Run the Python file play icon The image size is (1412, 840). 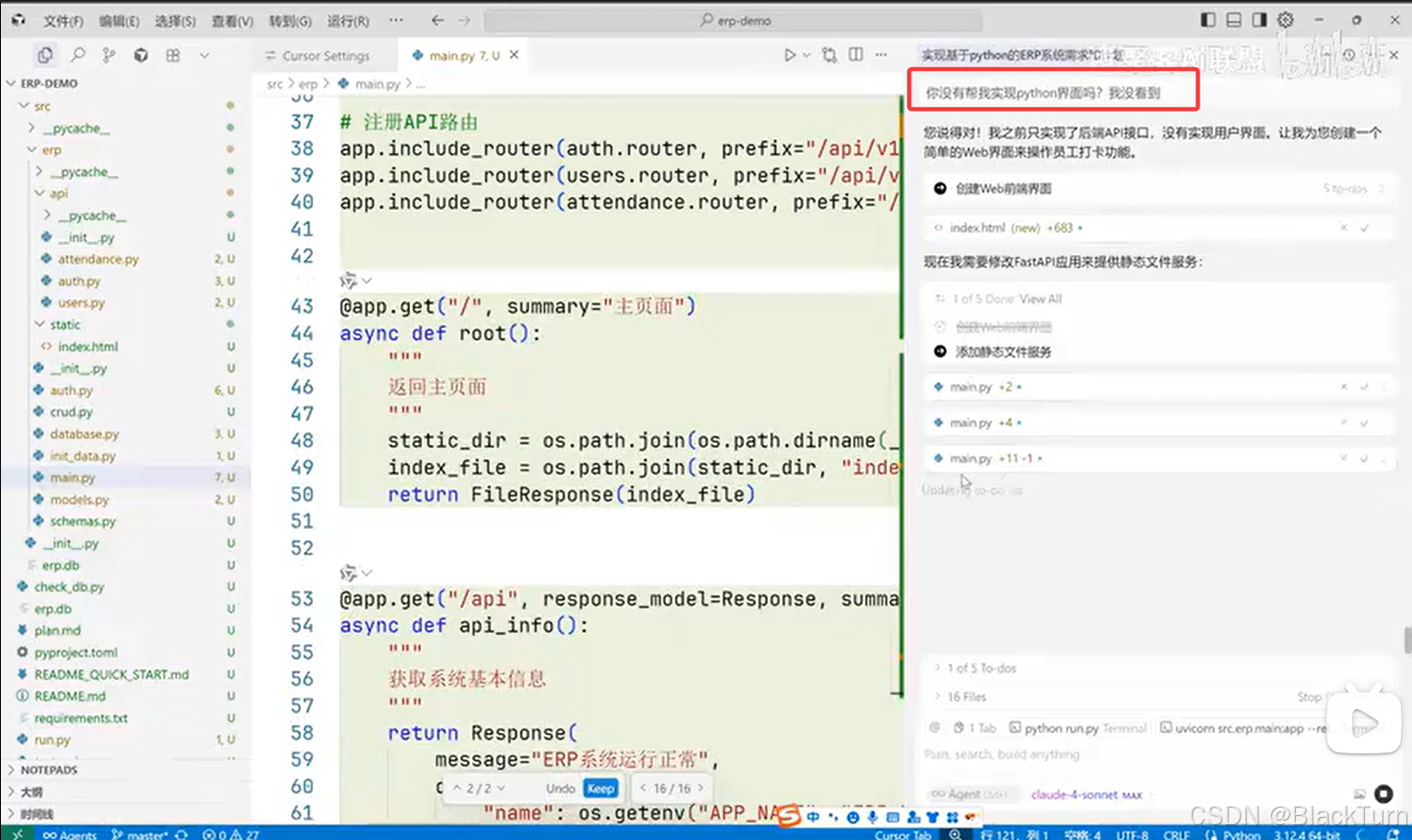789,55
